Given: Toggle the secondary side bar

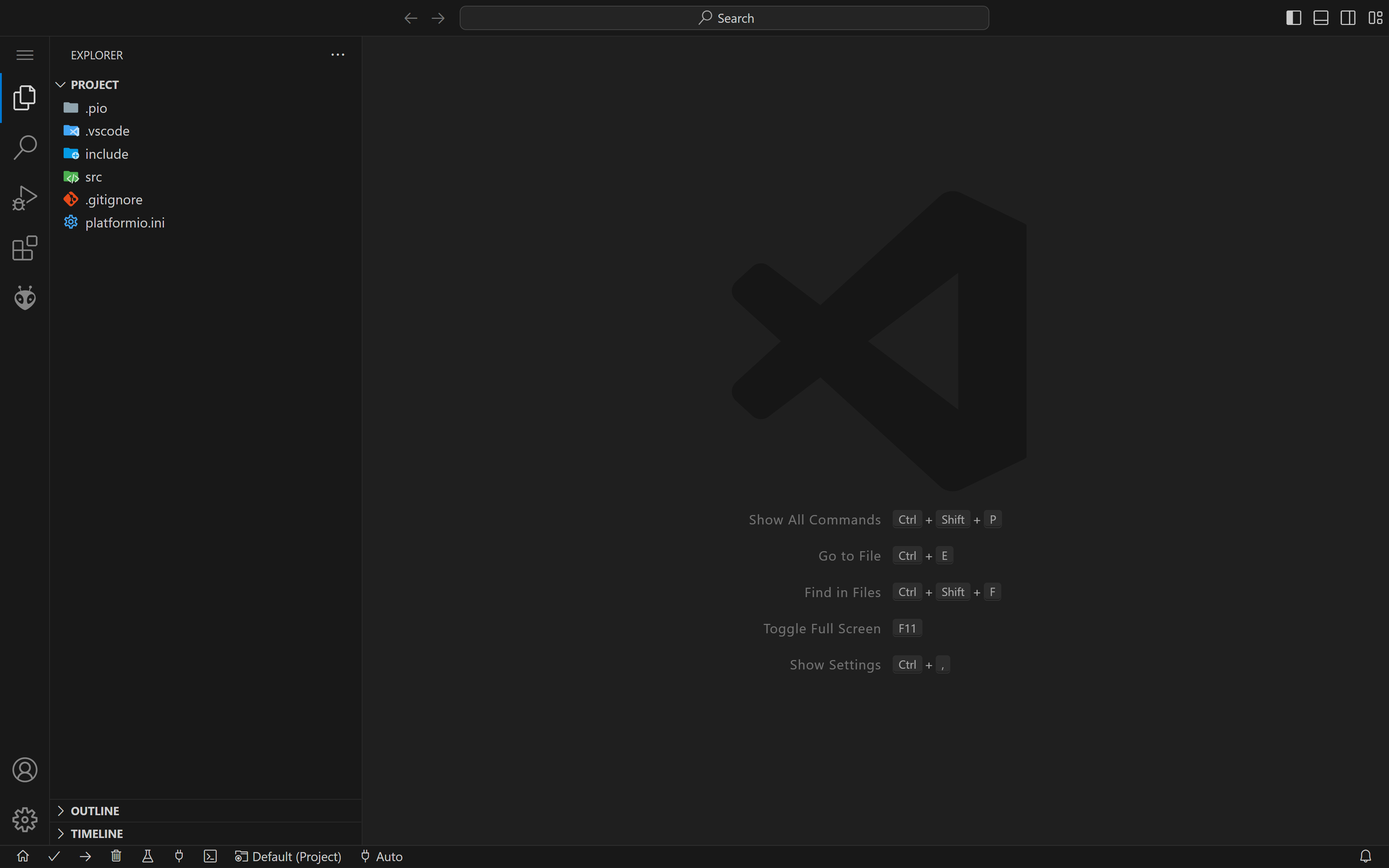Looking at the screenshot, I should coord(1348,18).
